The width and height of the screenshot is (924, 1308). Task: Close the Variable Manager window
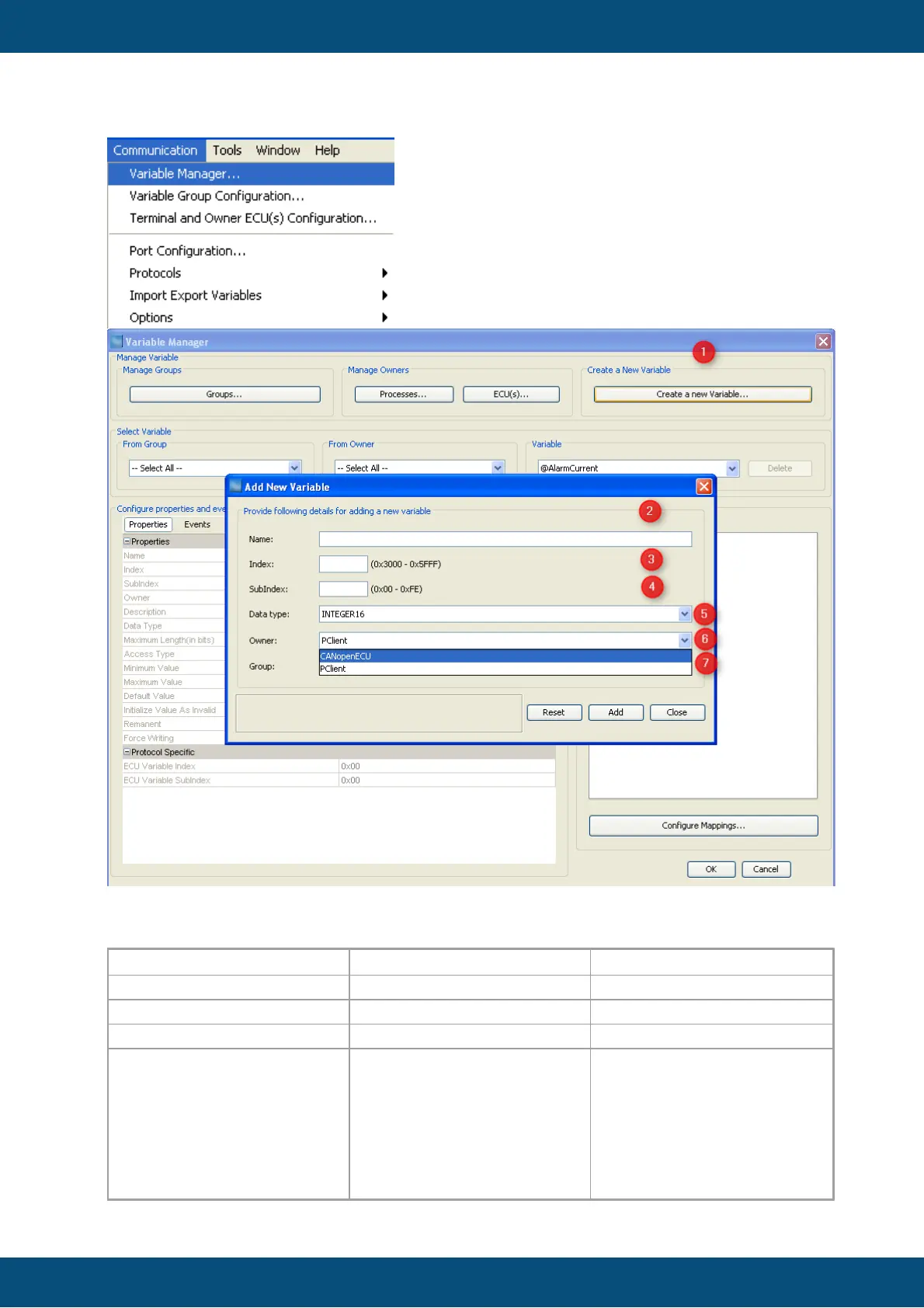tap(824, 342)
